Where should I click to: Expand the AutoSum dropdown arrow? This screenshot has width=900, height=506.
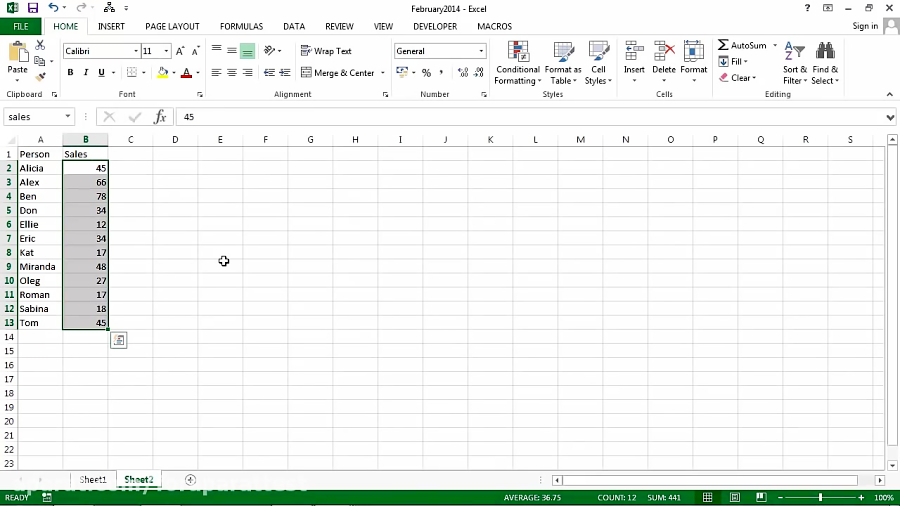(x=774, y=45)
